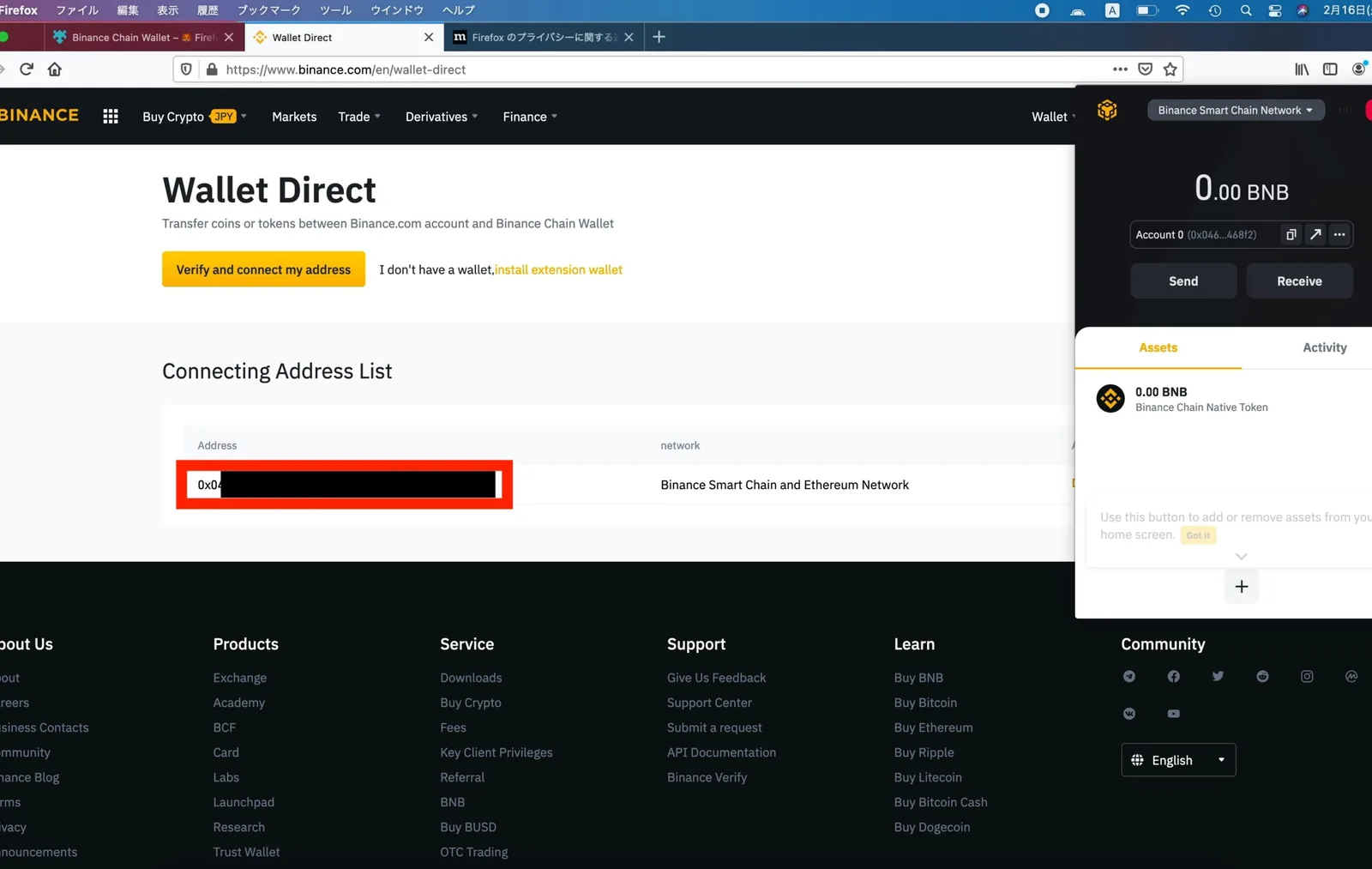1372x869 pixels.
Task: Open the ファイル menu in the menu bar
Action: 77,10
